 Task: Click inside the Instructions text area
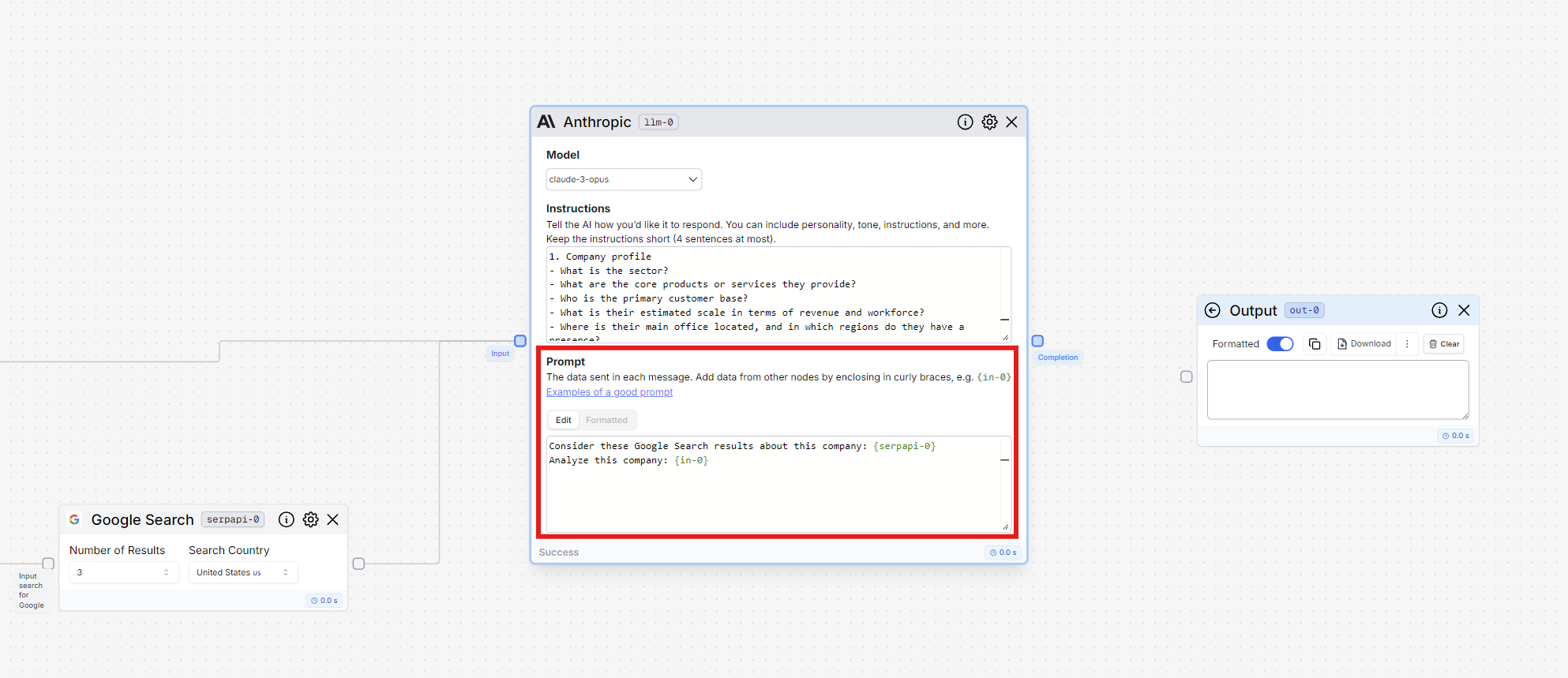coord(778,294)
